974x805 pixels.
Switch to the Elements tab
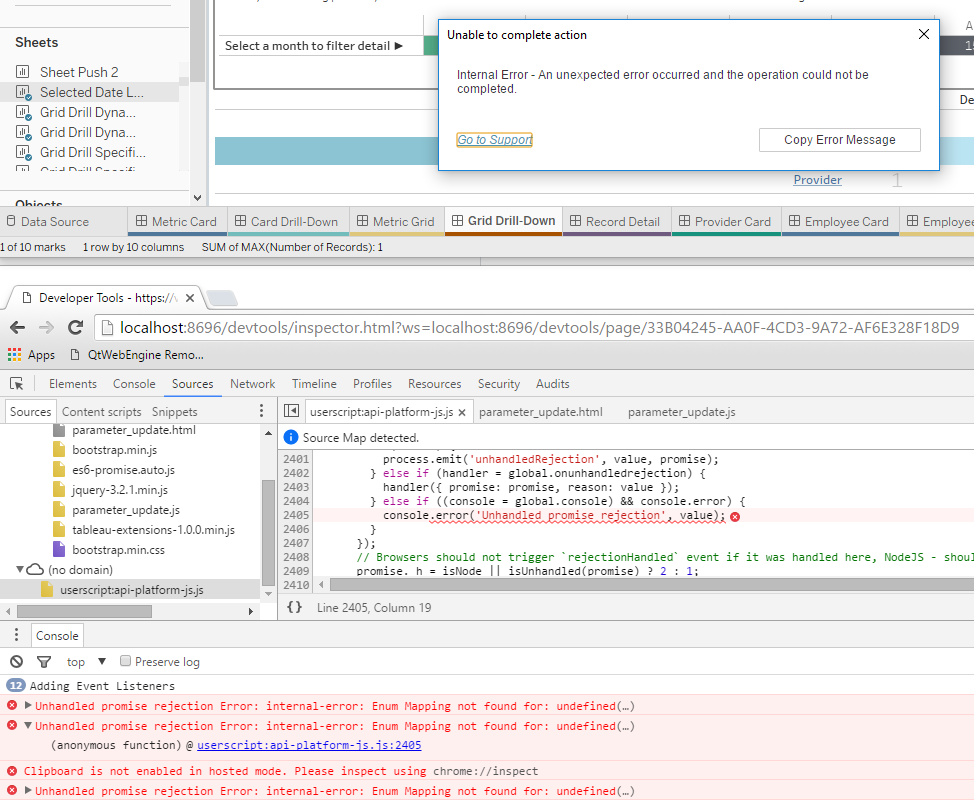click(x=73, y=384)
